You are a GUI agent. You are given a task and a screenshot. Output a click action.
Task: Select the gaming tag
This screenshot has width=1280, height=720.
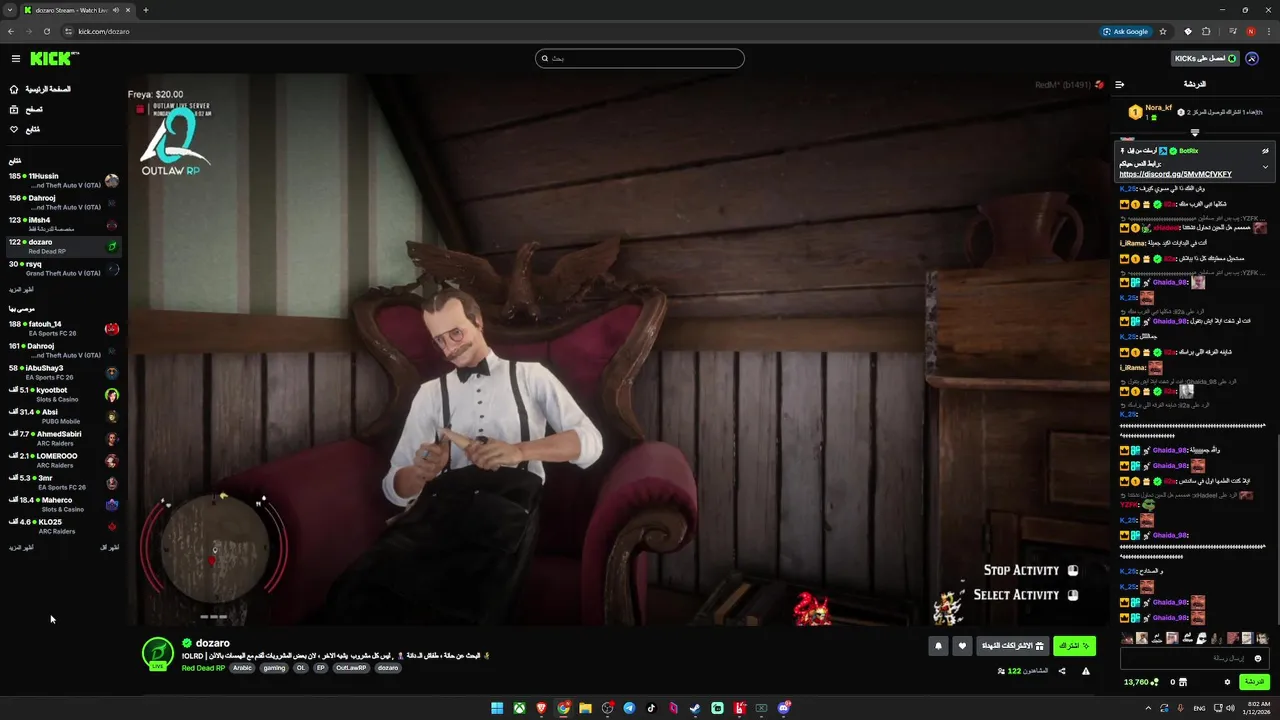point(274,668)
